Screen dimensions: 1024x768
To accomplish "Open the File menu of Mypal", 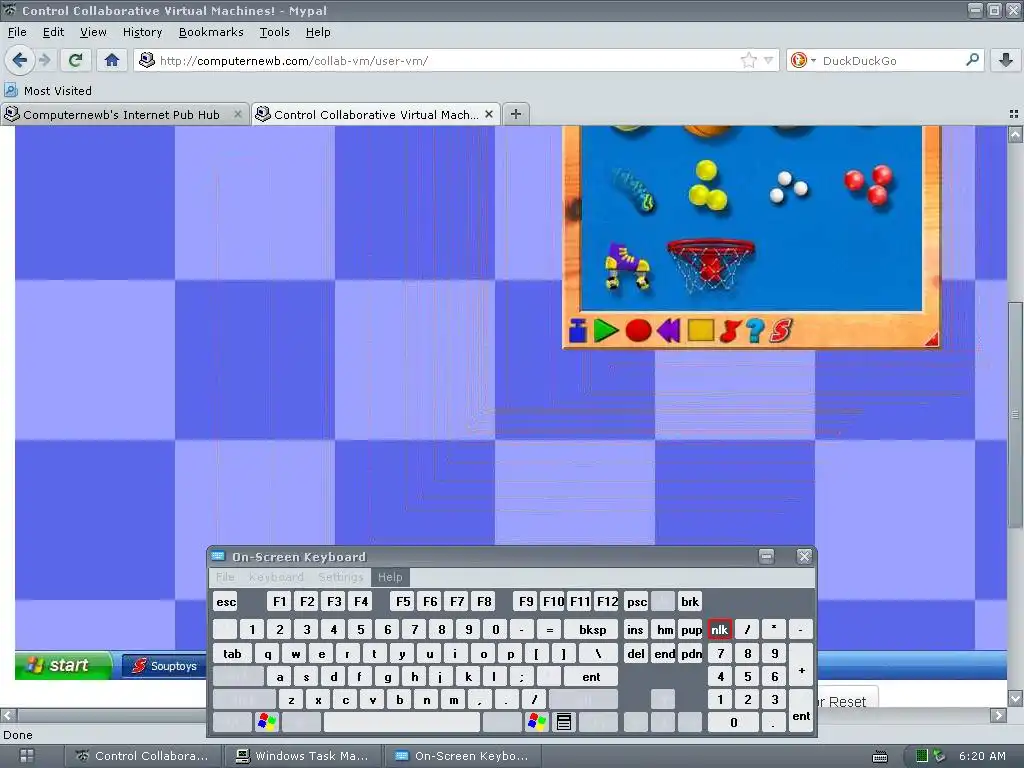I will (17, 32).
